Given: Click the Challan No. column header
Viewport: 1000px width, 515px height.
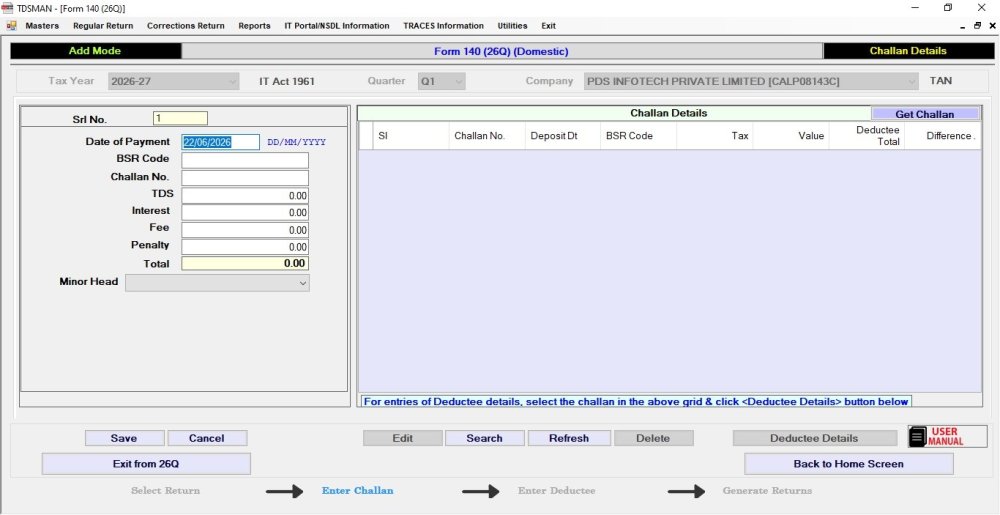Looking at the screenshot, I should tap(487, 136).
